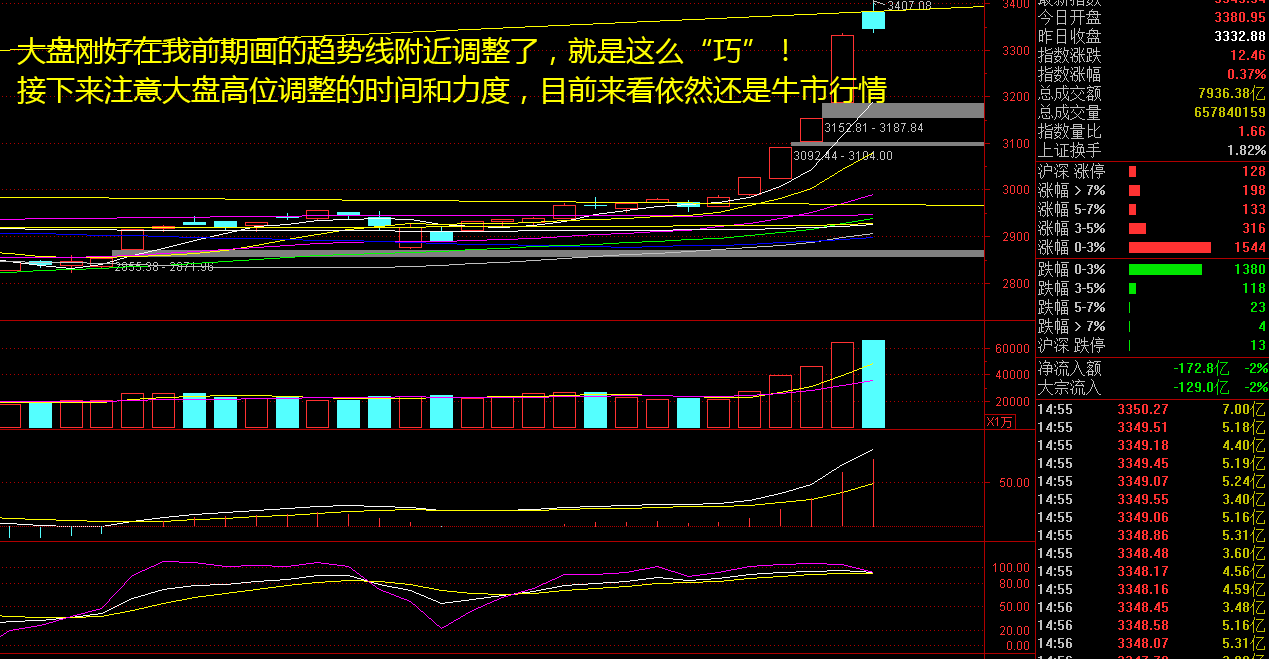Select the 涨幅 3-5% distribution row
The image size is (1269, 659).
1151,228
